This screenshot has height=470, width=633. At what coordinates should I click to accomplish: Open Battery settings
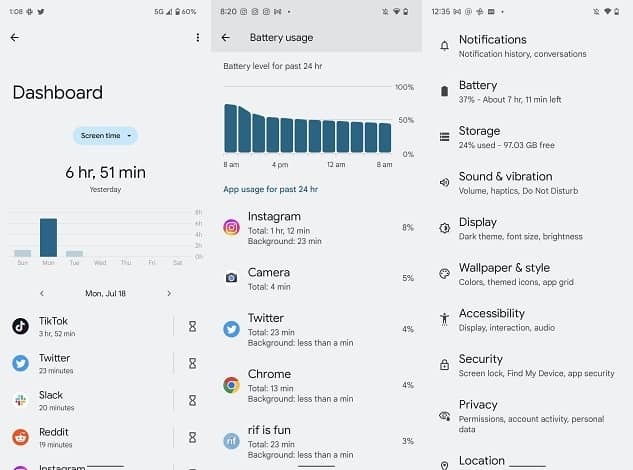[x=528, y=92]
